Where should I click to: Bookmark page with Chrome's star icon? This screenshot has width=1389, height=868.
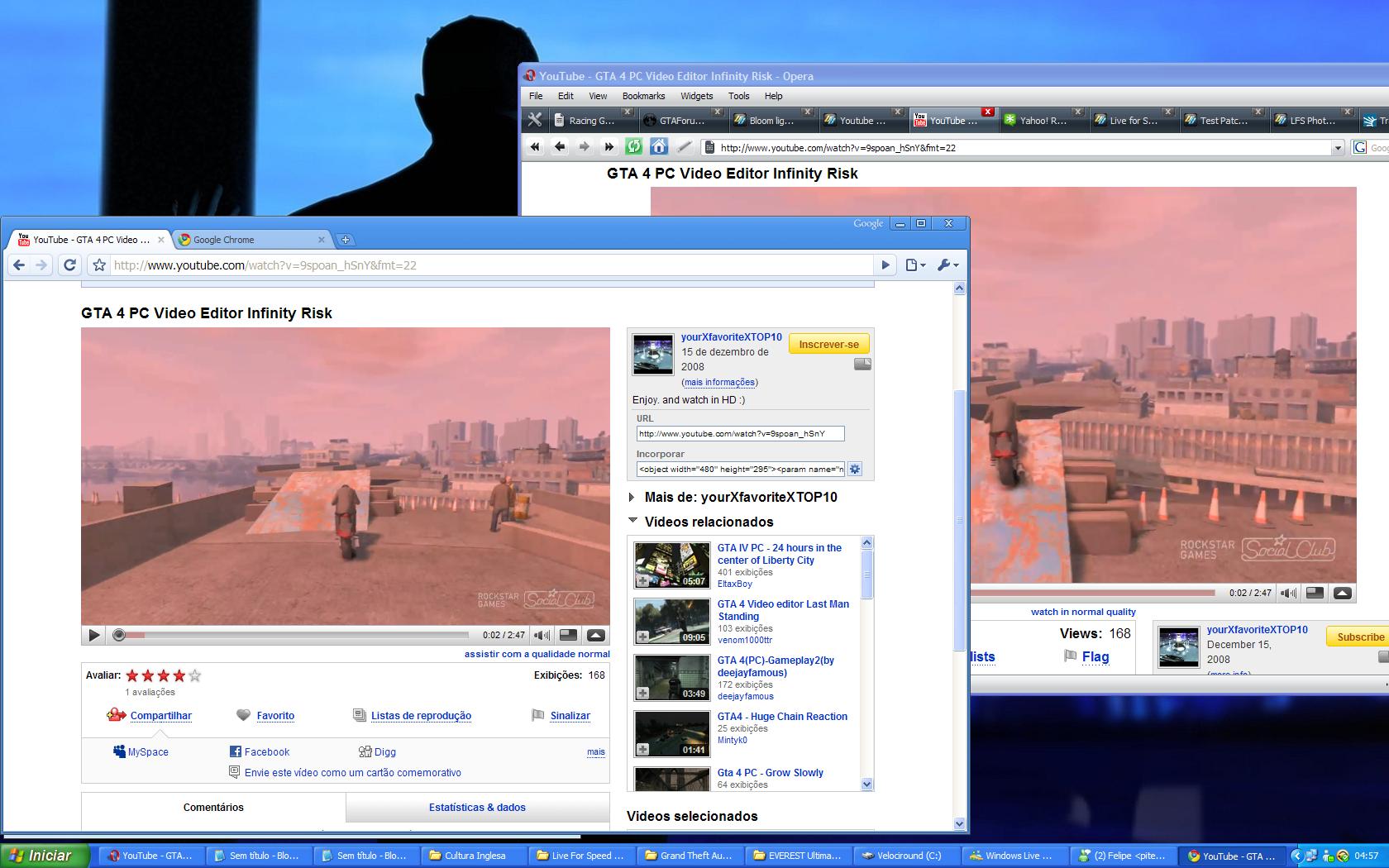coord(99,265)
